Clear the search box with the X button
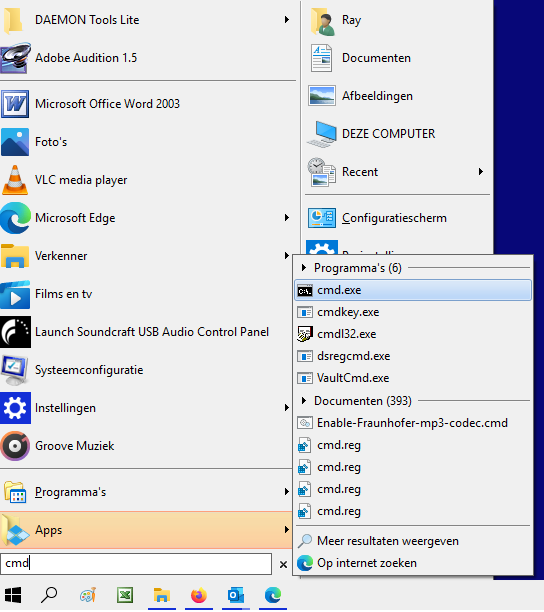 pos(283,565)
